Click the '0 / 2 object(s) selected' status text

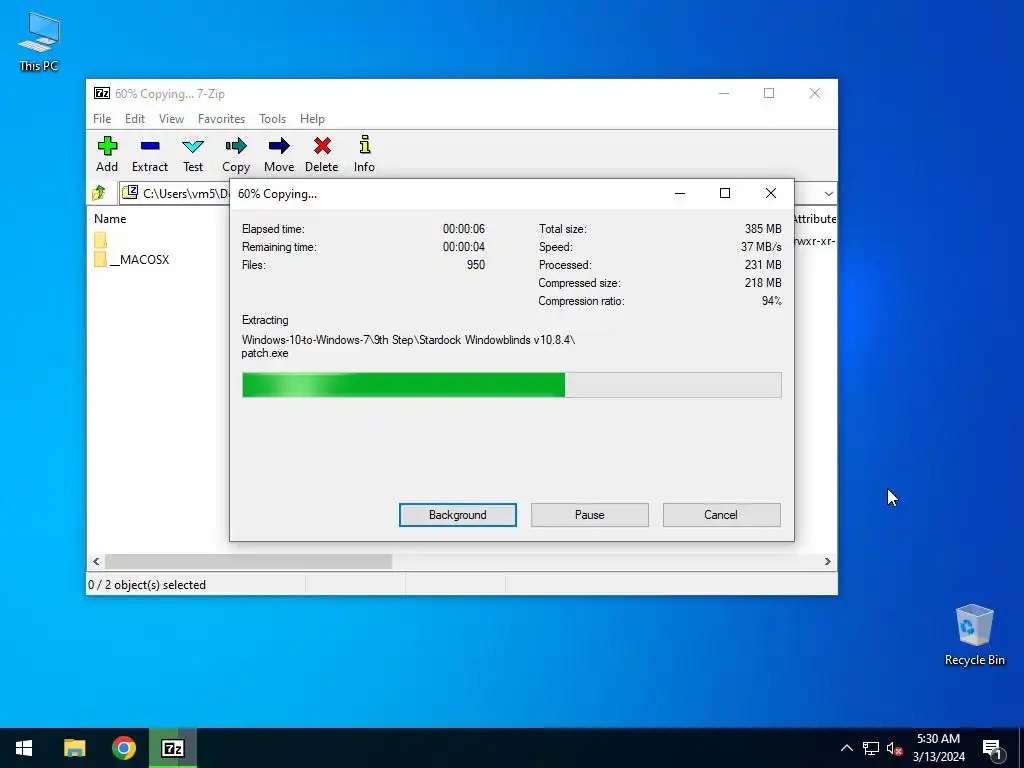[x=147, y=585]
